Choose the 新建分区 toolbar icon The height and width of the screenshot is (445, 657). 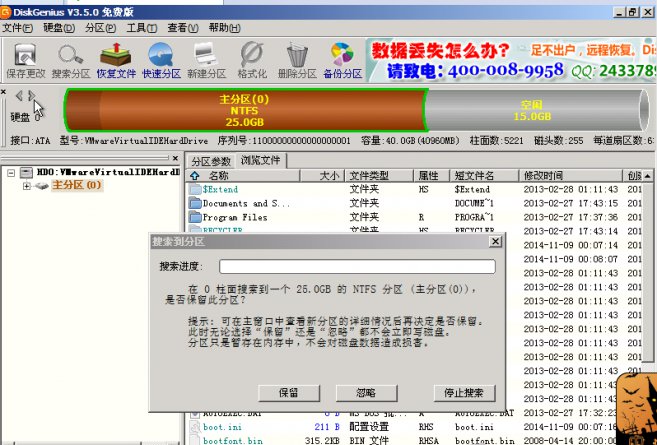206,60
